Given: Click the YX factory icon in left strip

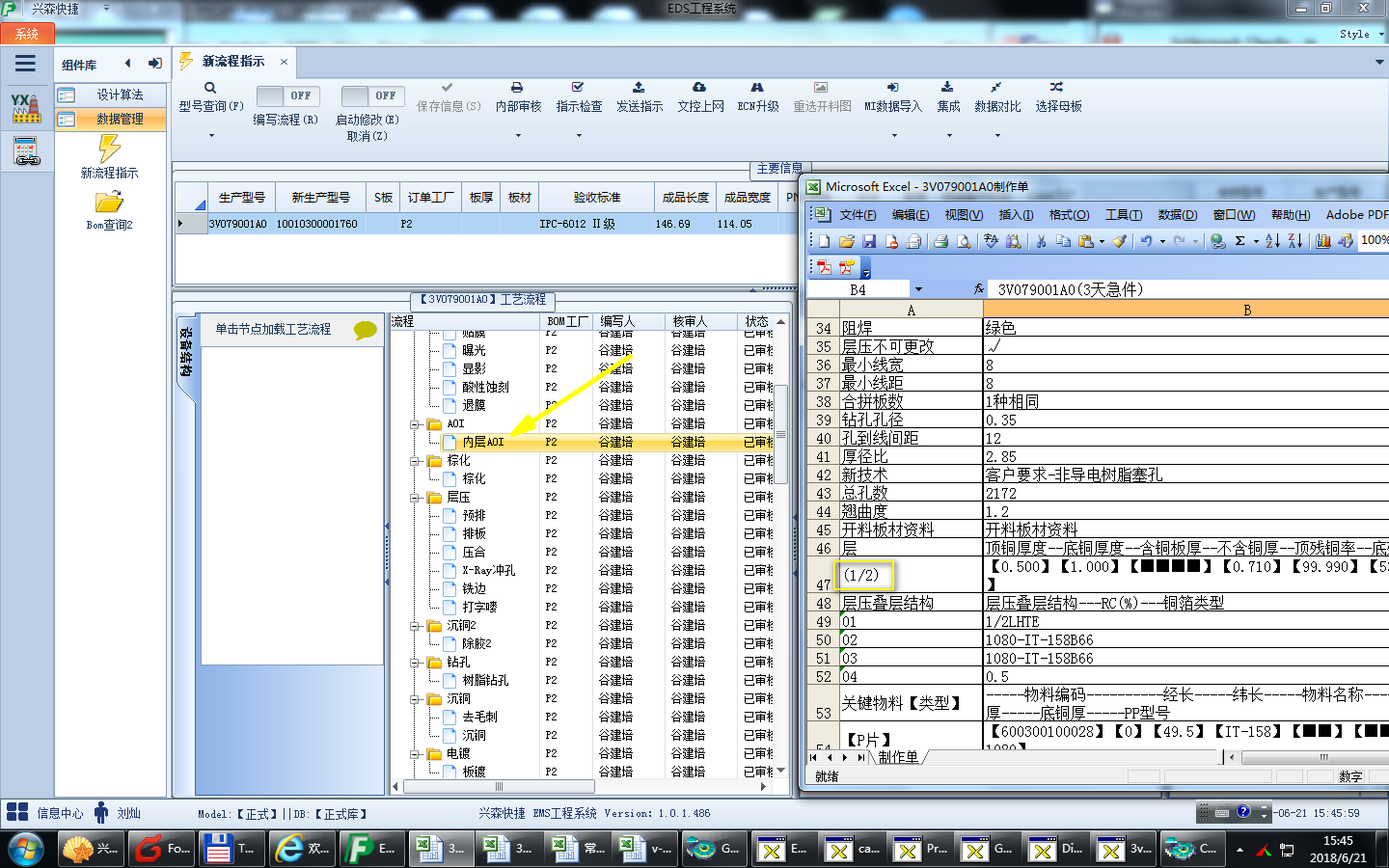Looking at the screenshot, I should click(26, 107).
